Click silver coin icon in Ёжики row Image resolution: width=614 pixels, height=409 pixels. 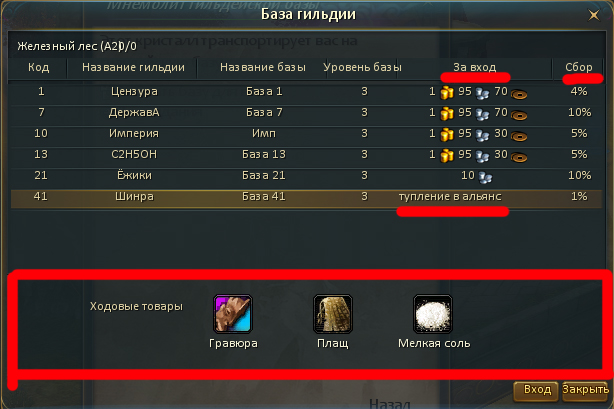[x=485, y=177]
